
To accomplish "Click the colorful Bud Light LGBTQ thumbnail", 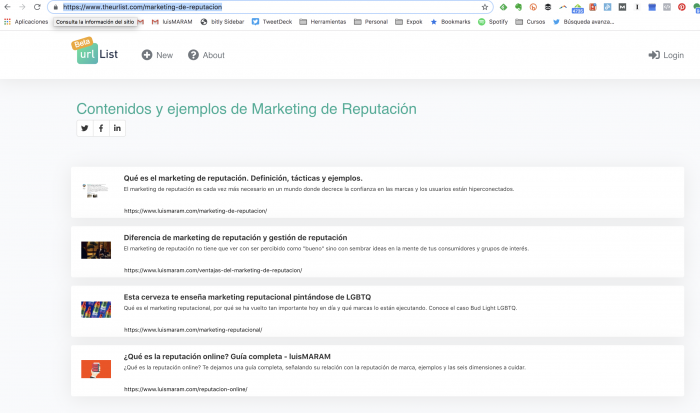I will (96, 309).
